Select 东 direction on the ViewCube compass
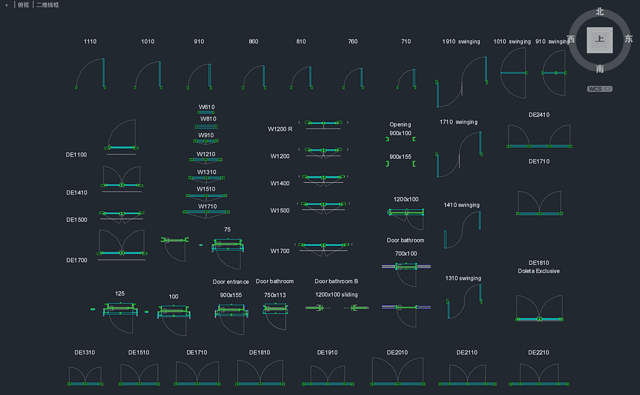The width and height of the screenshot is (640, 395). tap(628, 39)
